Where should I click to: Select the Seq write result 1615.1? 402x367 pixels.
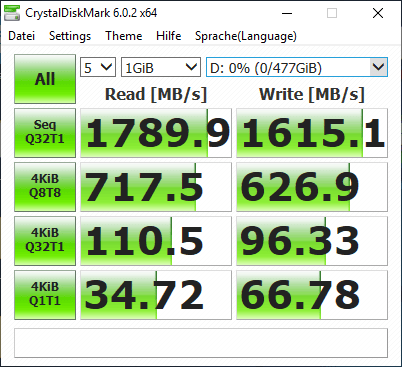click(312, 133)
